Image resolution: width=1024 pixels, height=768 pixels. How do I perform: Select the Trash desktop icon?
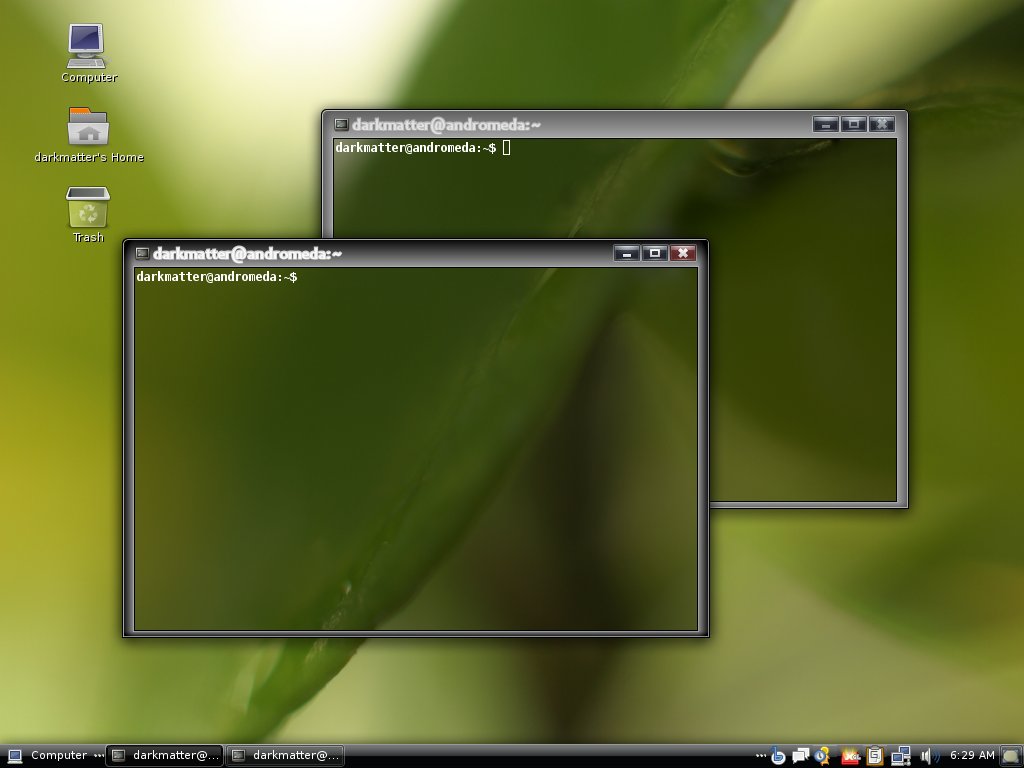[x=88, y=216]
